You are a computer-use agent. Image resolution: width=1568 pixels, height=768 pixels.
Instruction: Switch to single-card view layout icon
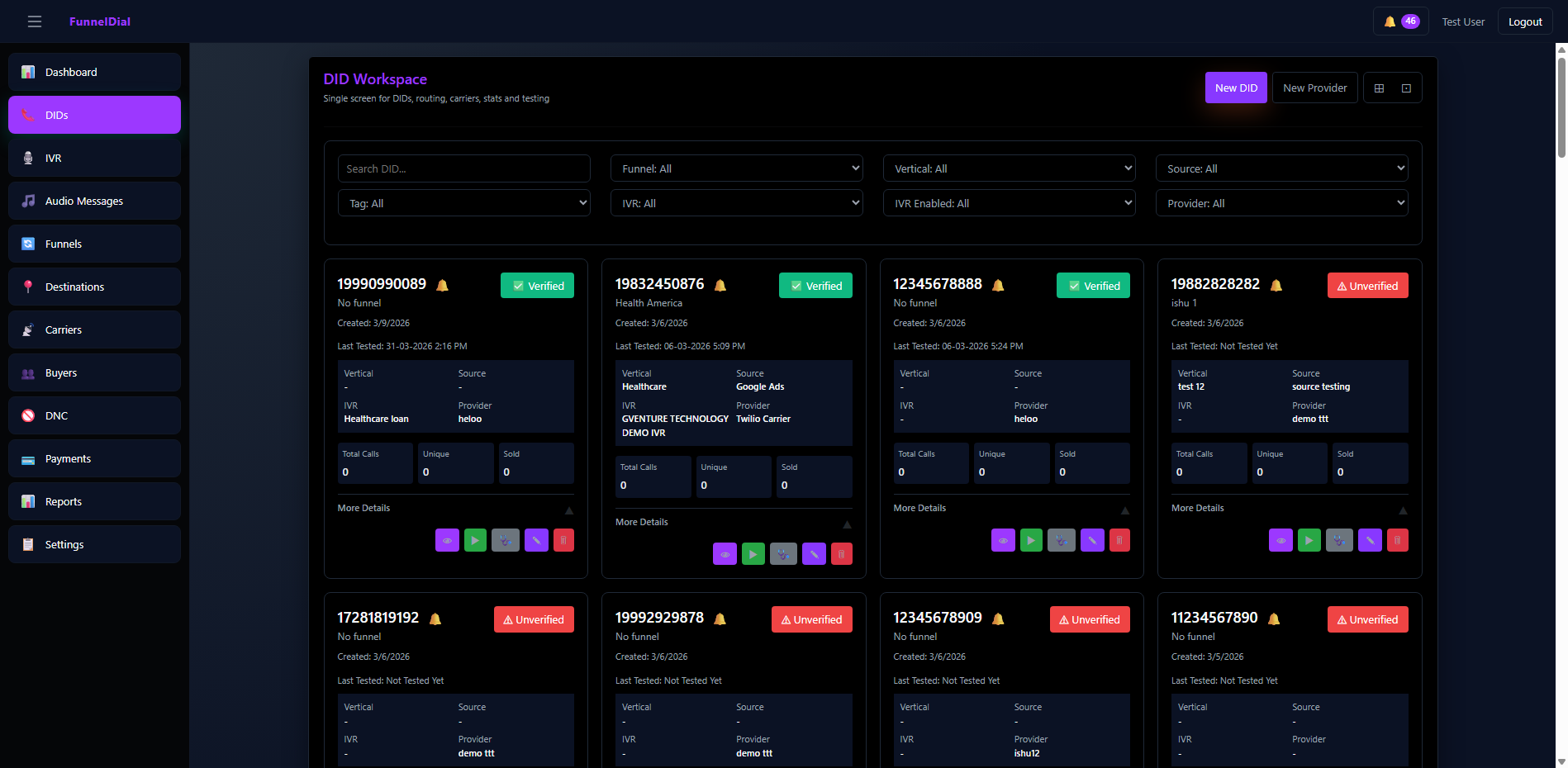(x=1406, y=88)
